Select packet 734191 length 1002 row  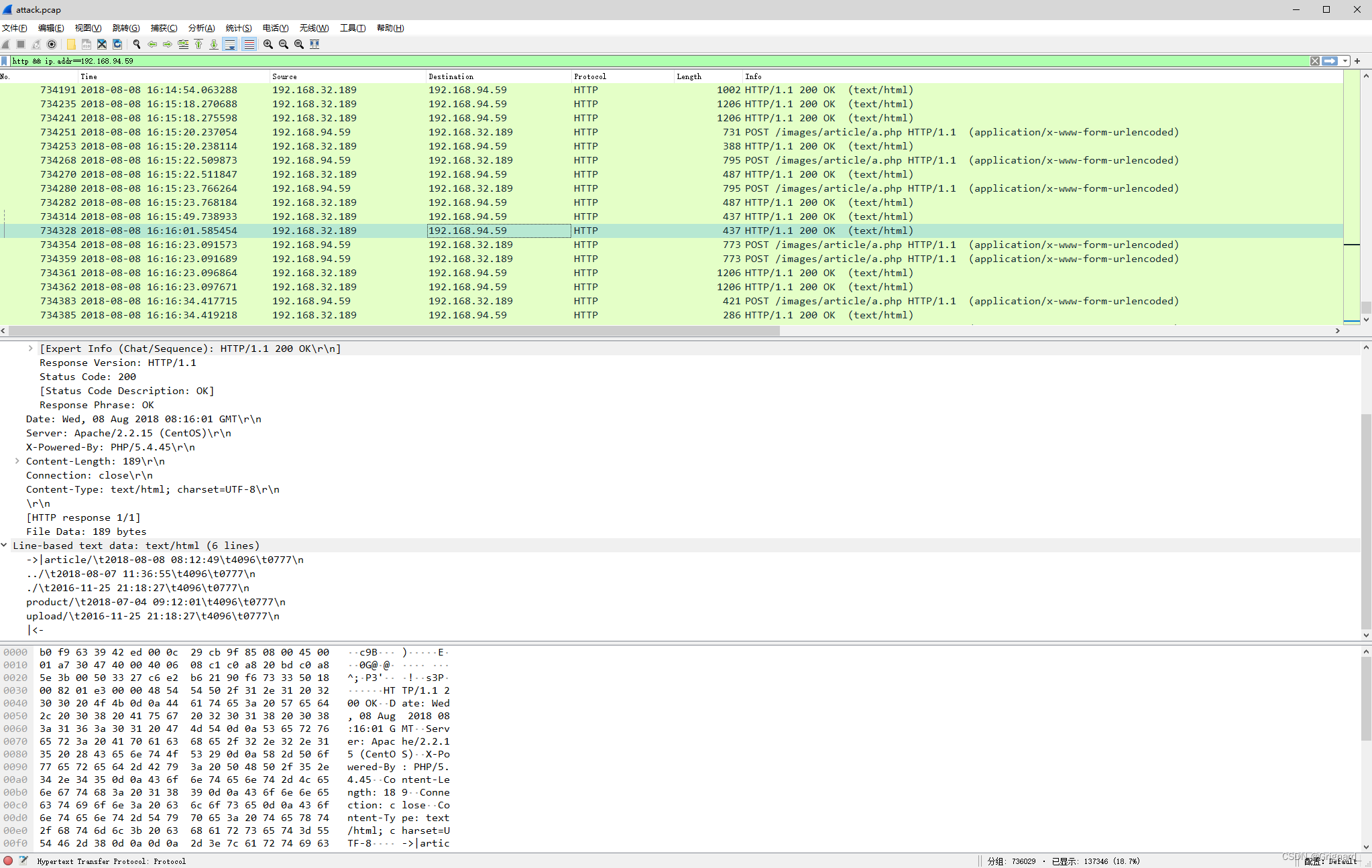pos(671,90)
